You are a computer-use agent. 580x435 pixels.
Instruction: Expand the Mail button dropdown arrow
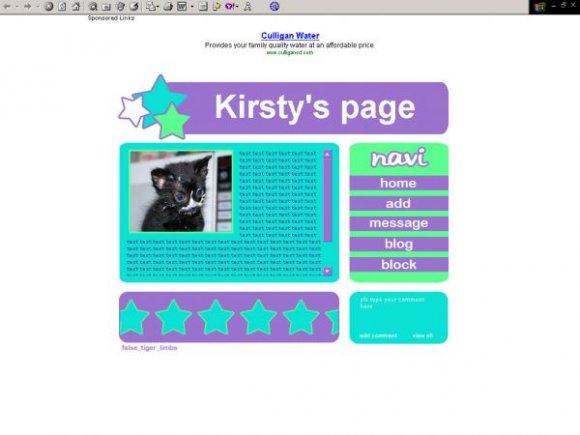[158, 7]
